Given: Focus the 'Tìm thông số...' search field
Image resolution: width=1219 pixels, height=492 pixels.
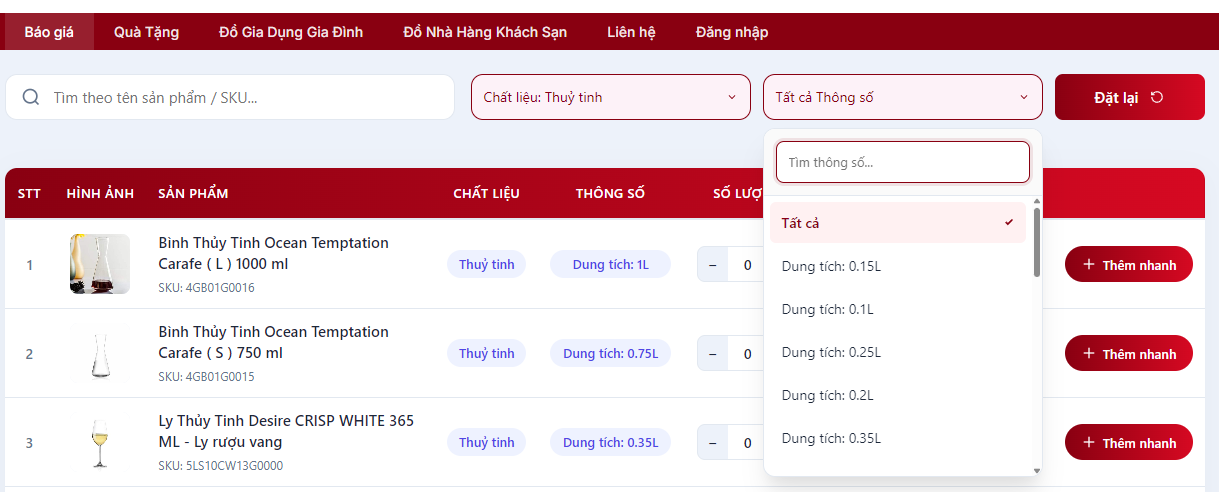Looking at the screenshot, I should tap(902, 162).
